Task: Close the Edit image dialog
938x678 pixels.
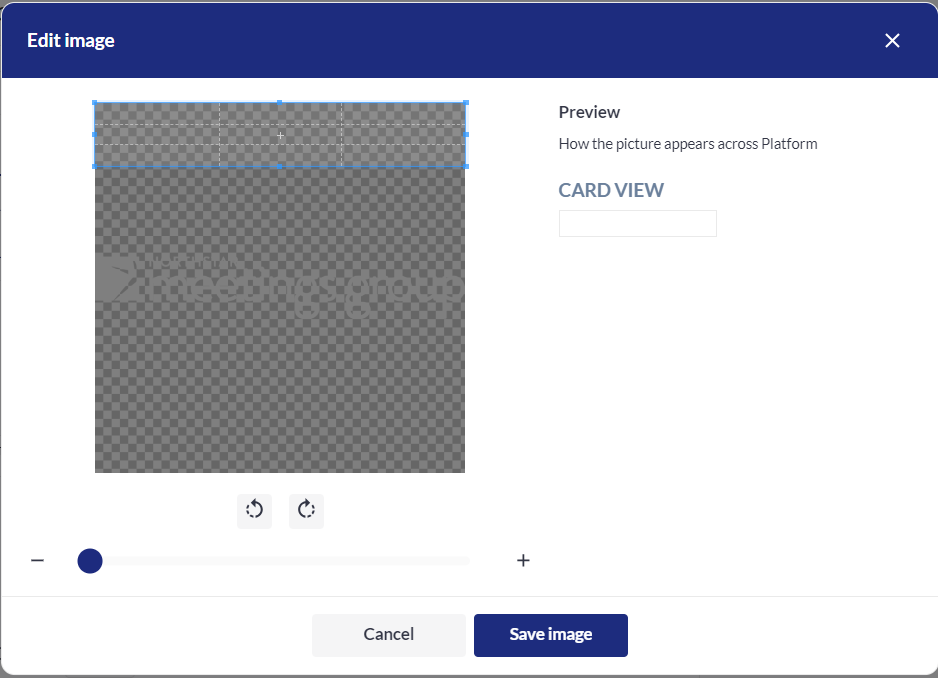Action: (892, 40)
